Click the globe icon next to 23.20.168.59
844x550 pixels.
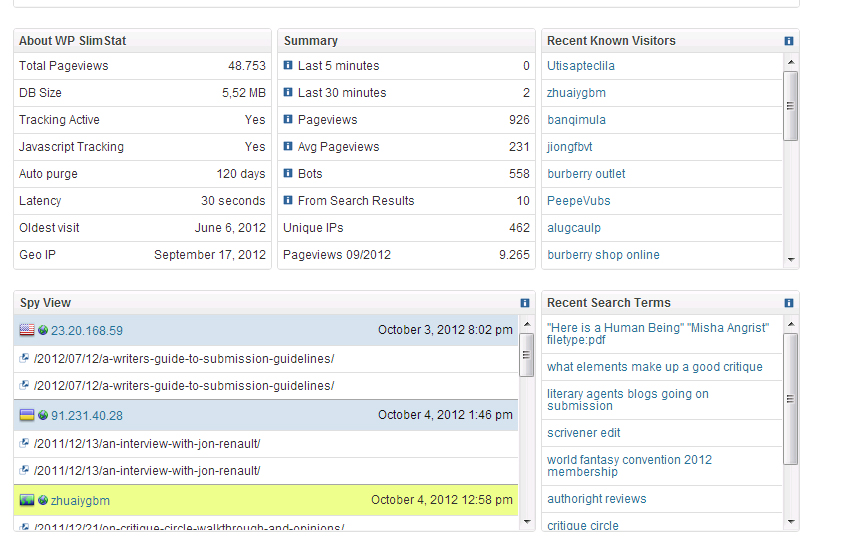(43, 331)
